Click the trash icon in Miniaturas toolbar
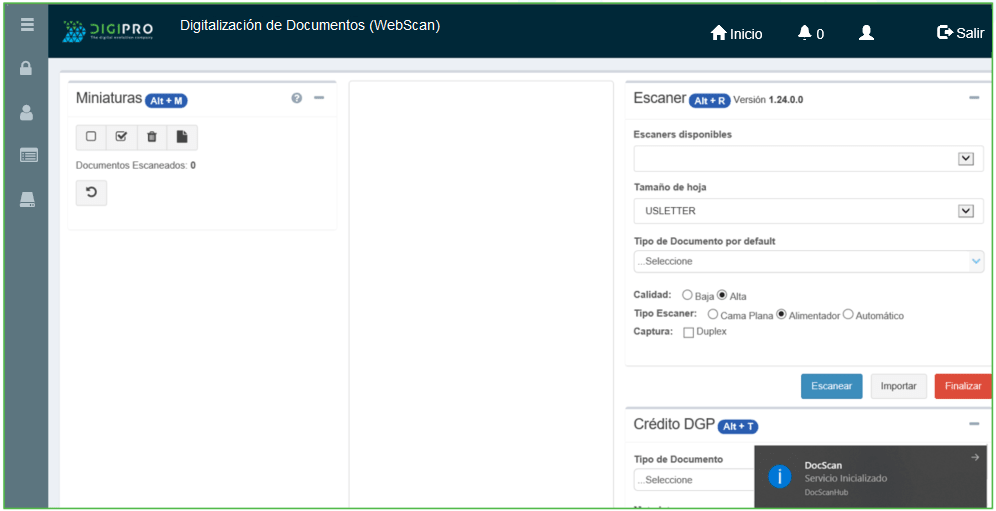The image size is (996, 511). (152, 137)
